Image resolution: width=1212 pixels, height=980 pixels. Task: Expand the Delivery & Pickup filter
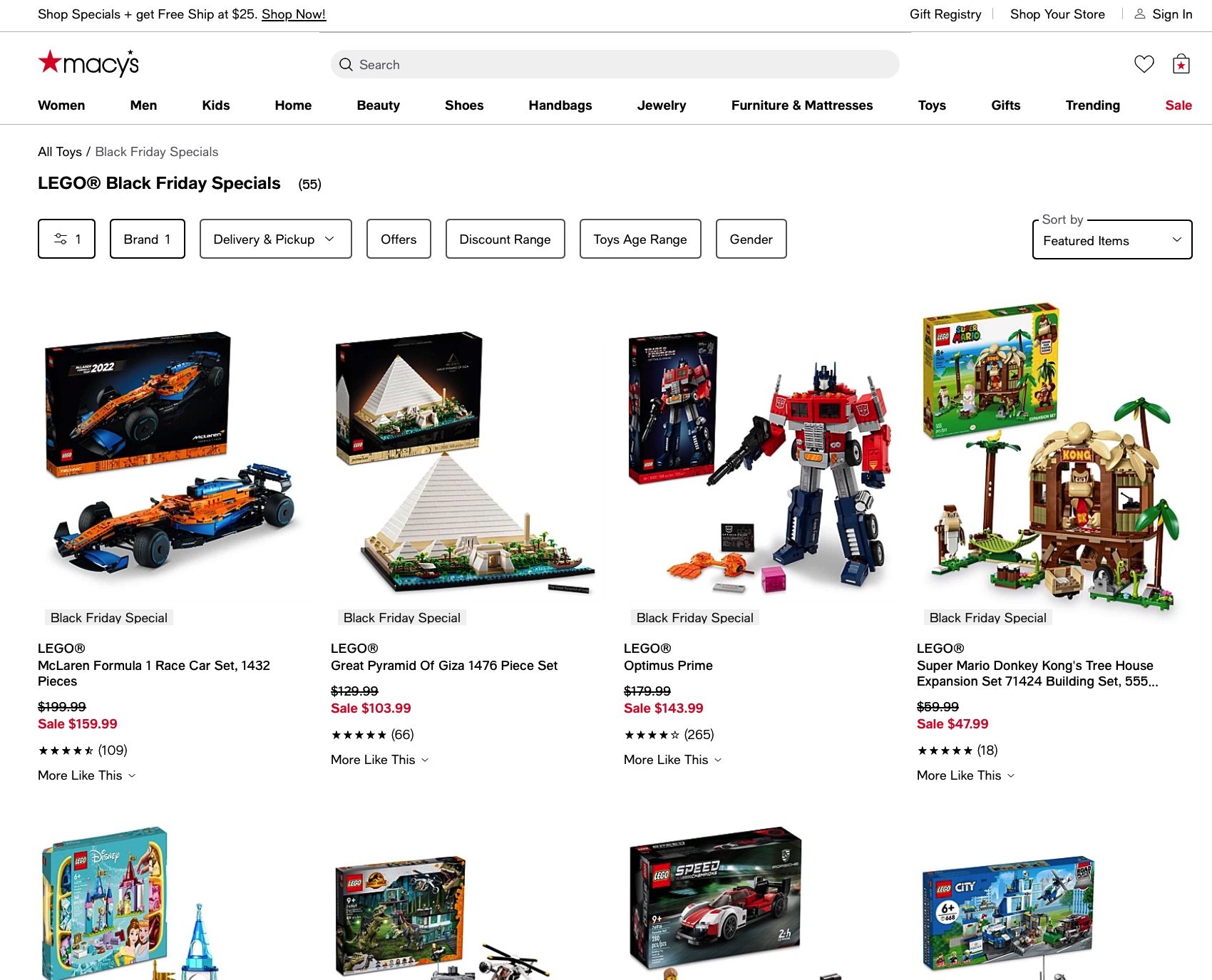click(275, 239)
